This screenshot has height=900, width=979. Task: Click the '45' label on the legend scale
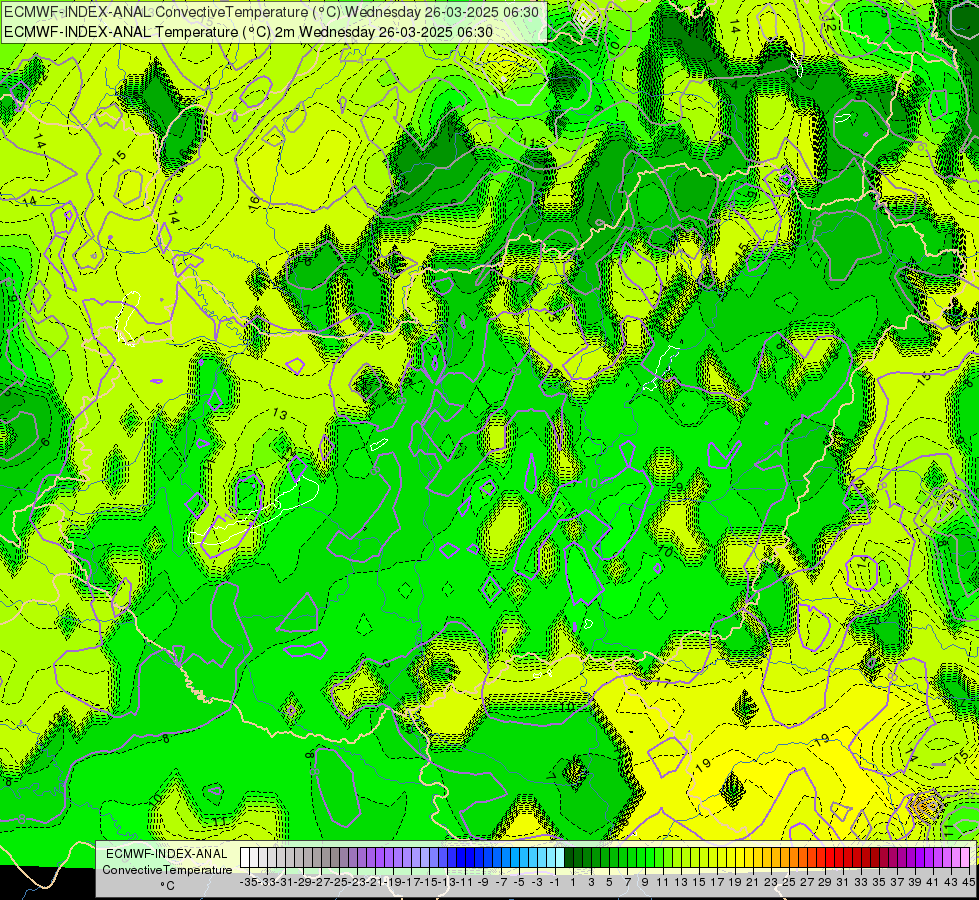point(968,882)
